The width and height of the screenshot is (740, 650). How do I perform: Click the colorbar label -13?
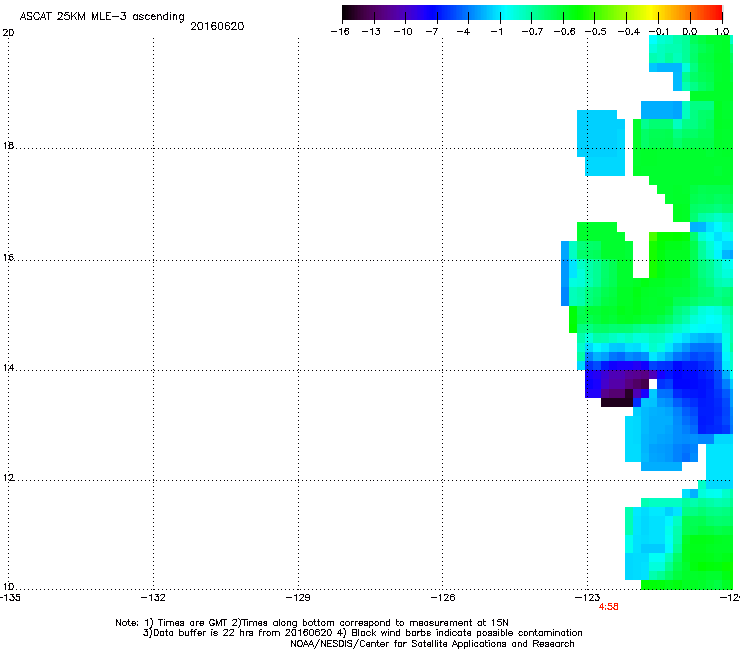click(x=371, y=32)
